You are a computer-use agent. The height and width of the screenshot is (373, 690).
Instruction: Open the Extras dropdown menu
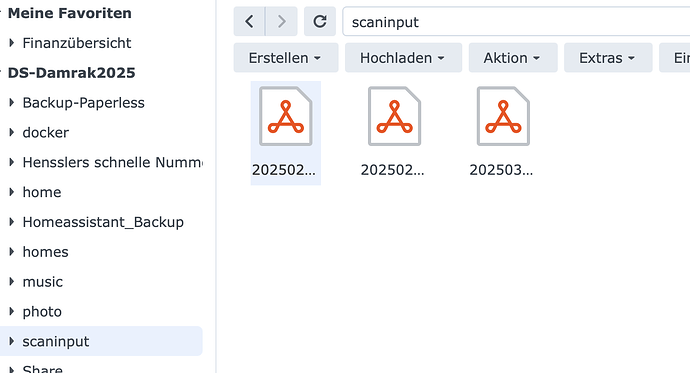pyautogui.click(x=608, y=58)
